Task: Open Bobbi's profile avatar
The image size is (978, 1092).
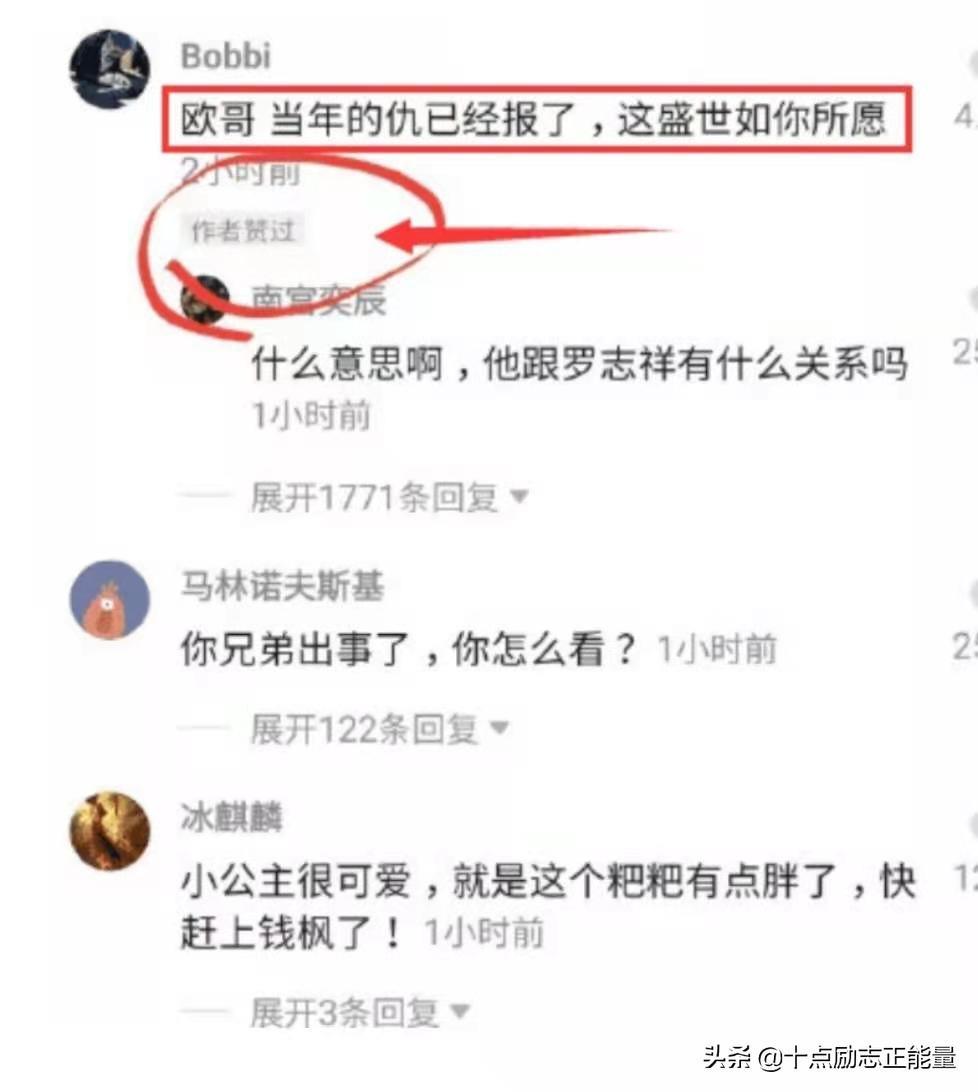Action: click(109, 69)
